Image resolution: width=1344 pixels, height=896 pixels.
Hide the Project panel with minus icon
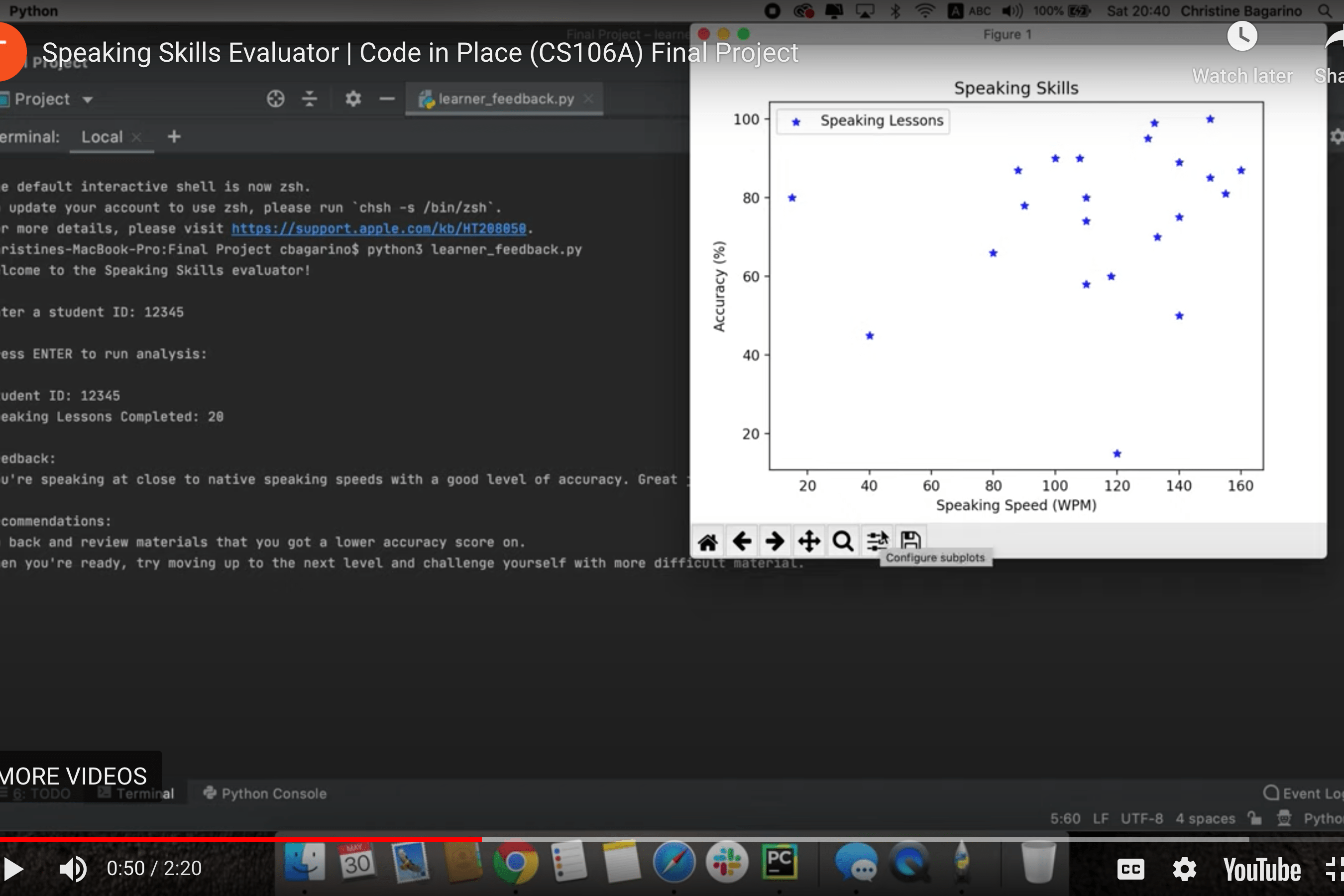[x=387, y=99]
